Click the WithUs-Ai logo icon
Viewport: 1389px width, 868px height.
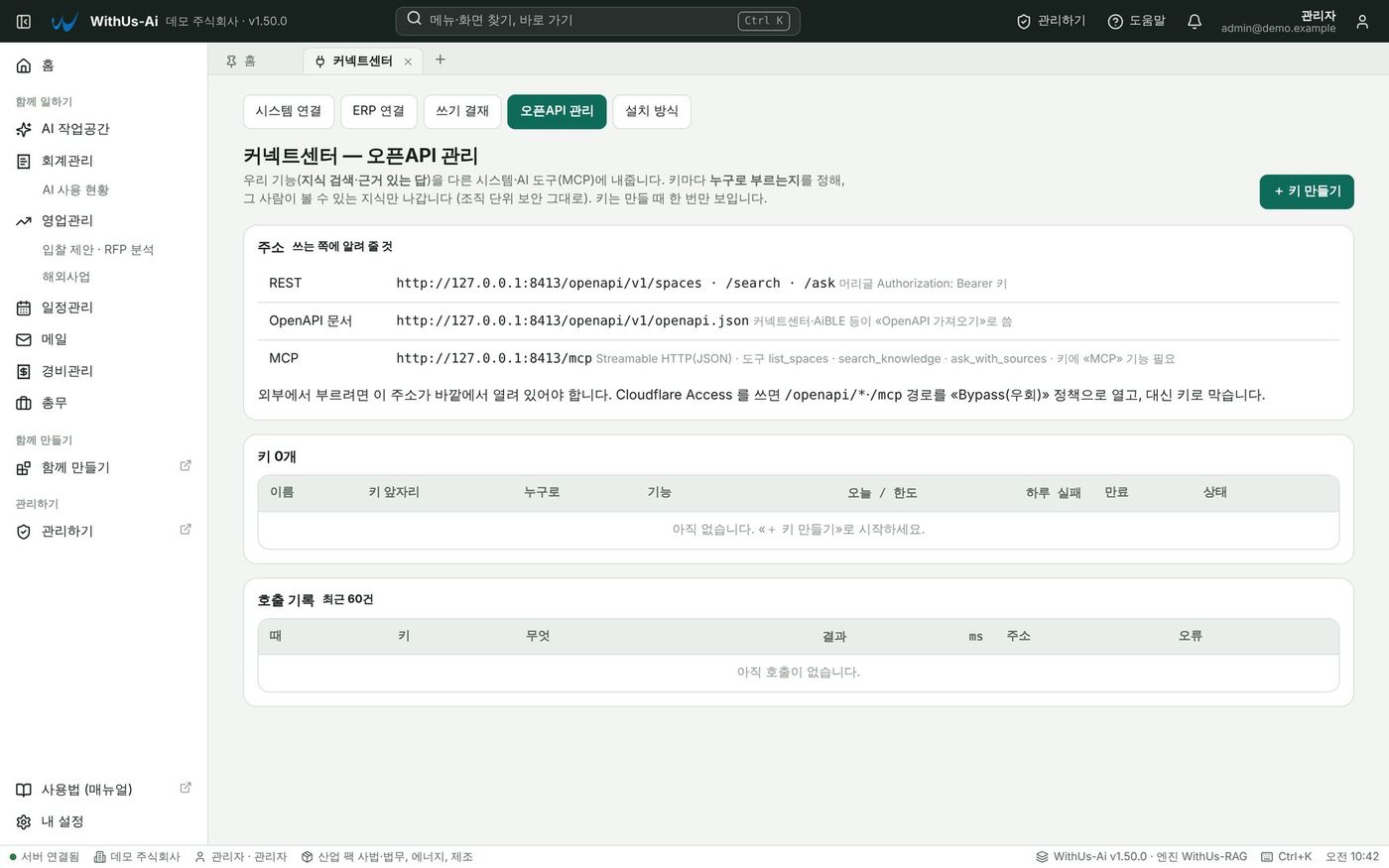point(64,21)
